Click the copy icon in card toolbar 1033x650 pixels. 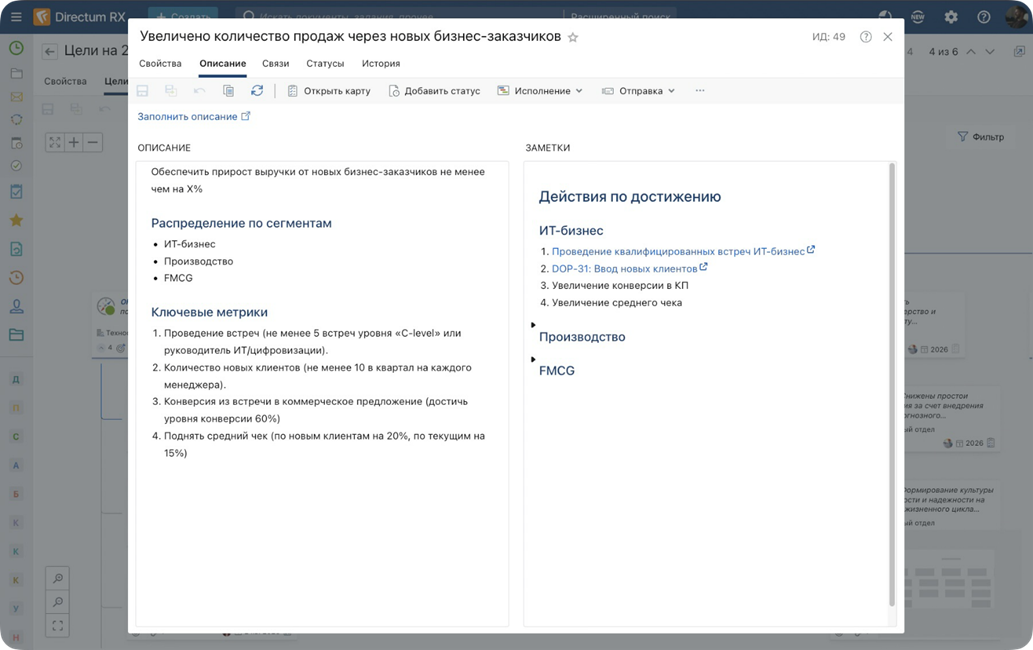click(228, 91)
